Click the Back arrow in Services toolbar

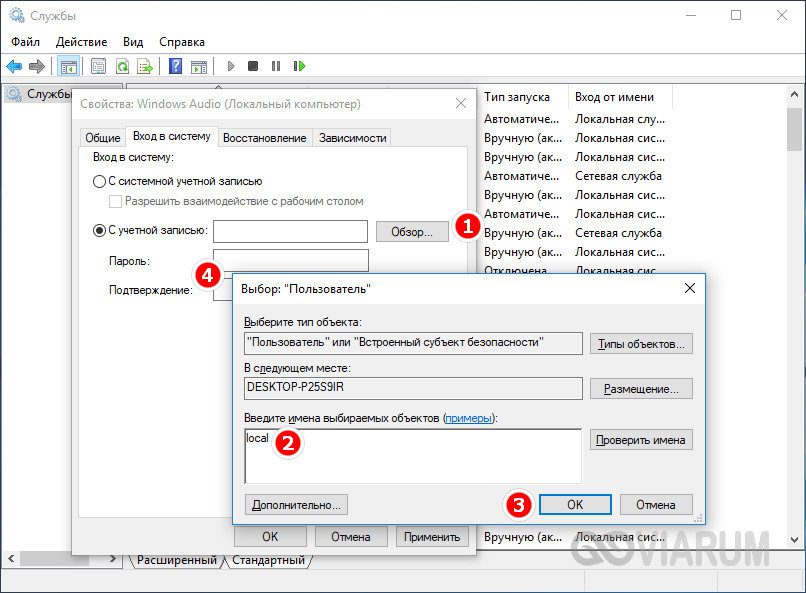click(x=14, y=66)
